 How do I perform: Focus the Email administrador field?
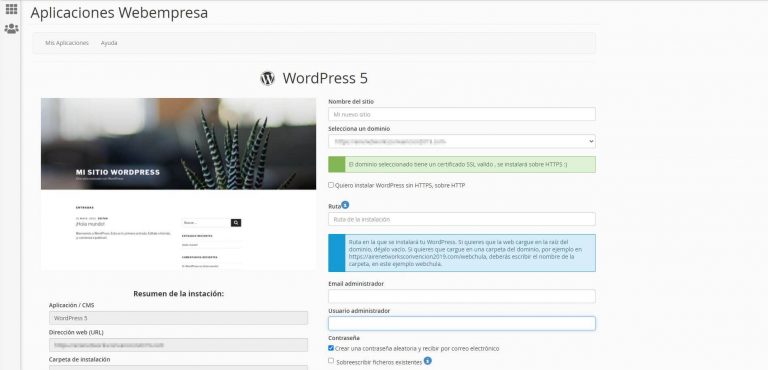click(462, 296)
